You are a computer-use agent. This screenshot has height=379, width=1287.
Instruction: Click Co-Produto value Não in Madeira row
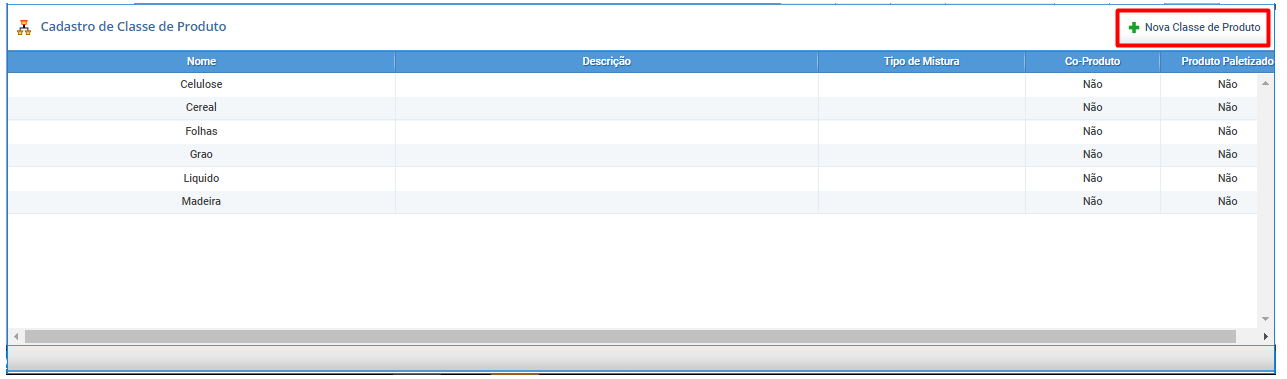click(1092, 201)
